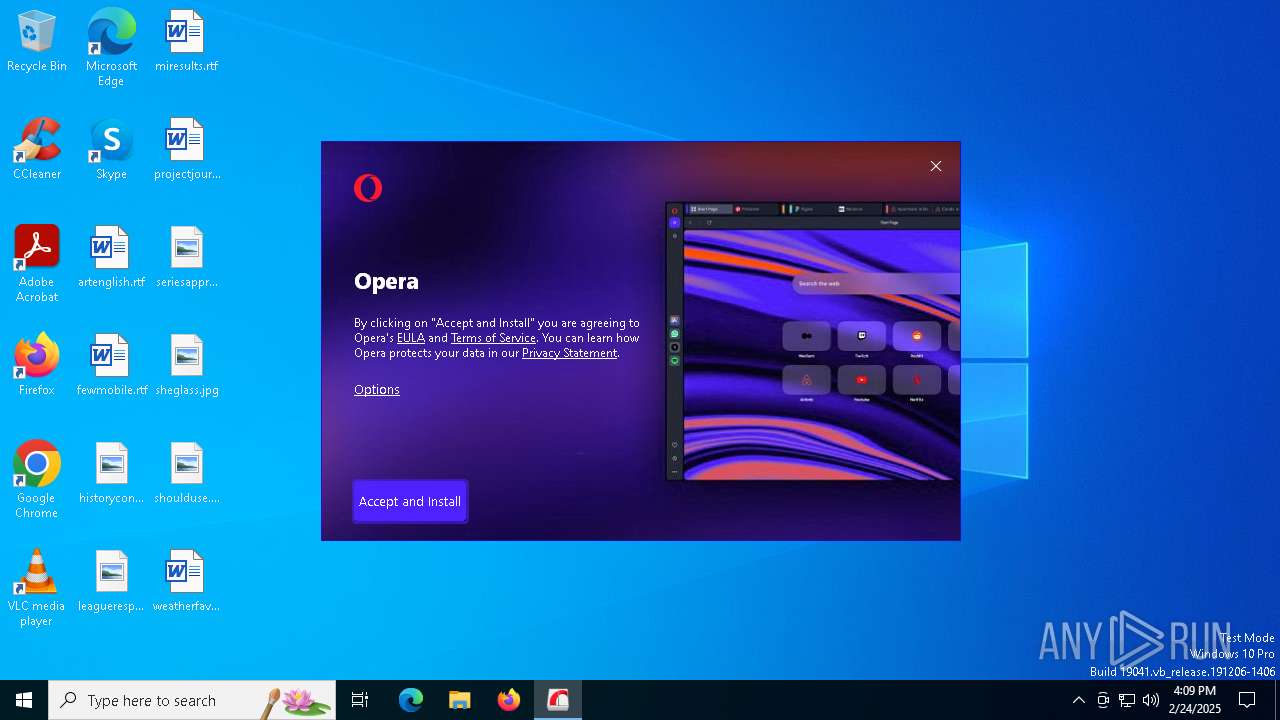The height and width of the screenshot is (720, 1280).
Task: Open the Options link in Opera installer
Action: [377, 389]
